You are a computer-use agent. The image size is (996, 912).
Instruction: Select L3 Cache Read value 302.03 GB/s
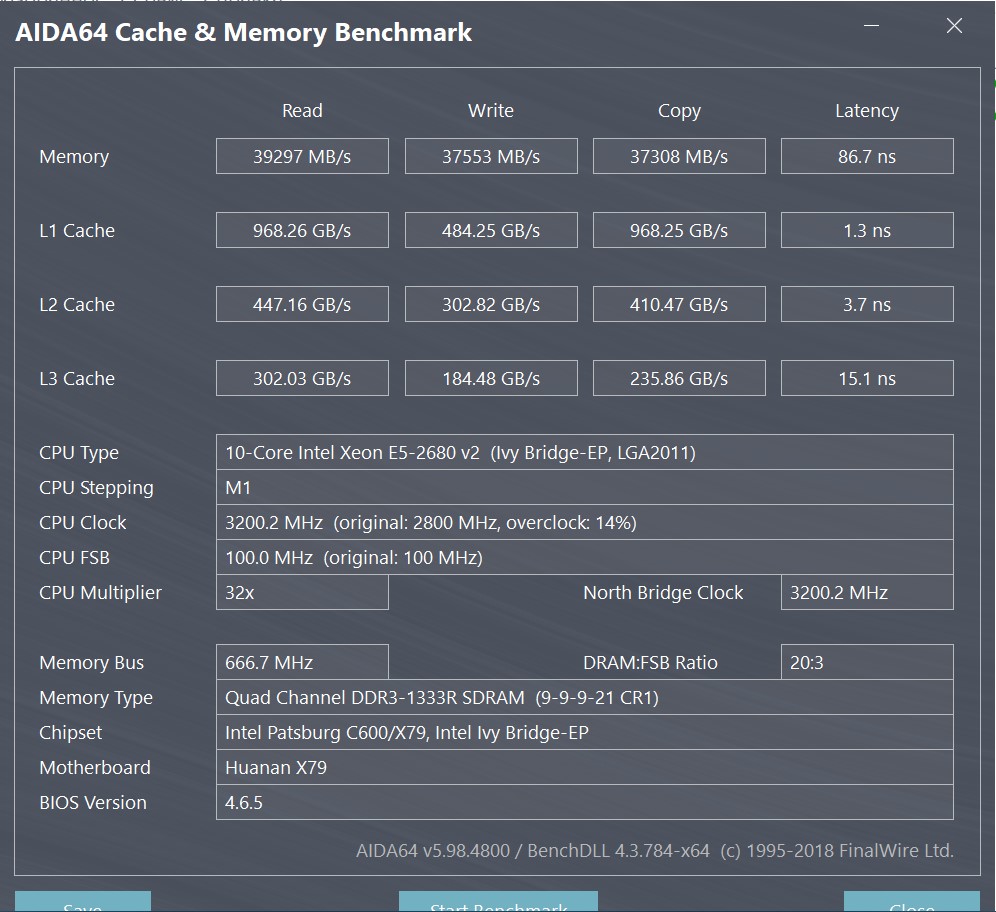302,379
